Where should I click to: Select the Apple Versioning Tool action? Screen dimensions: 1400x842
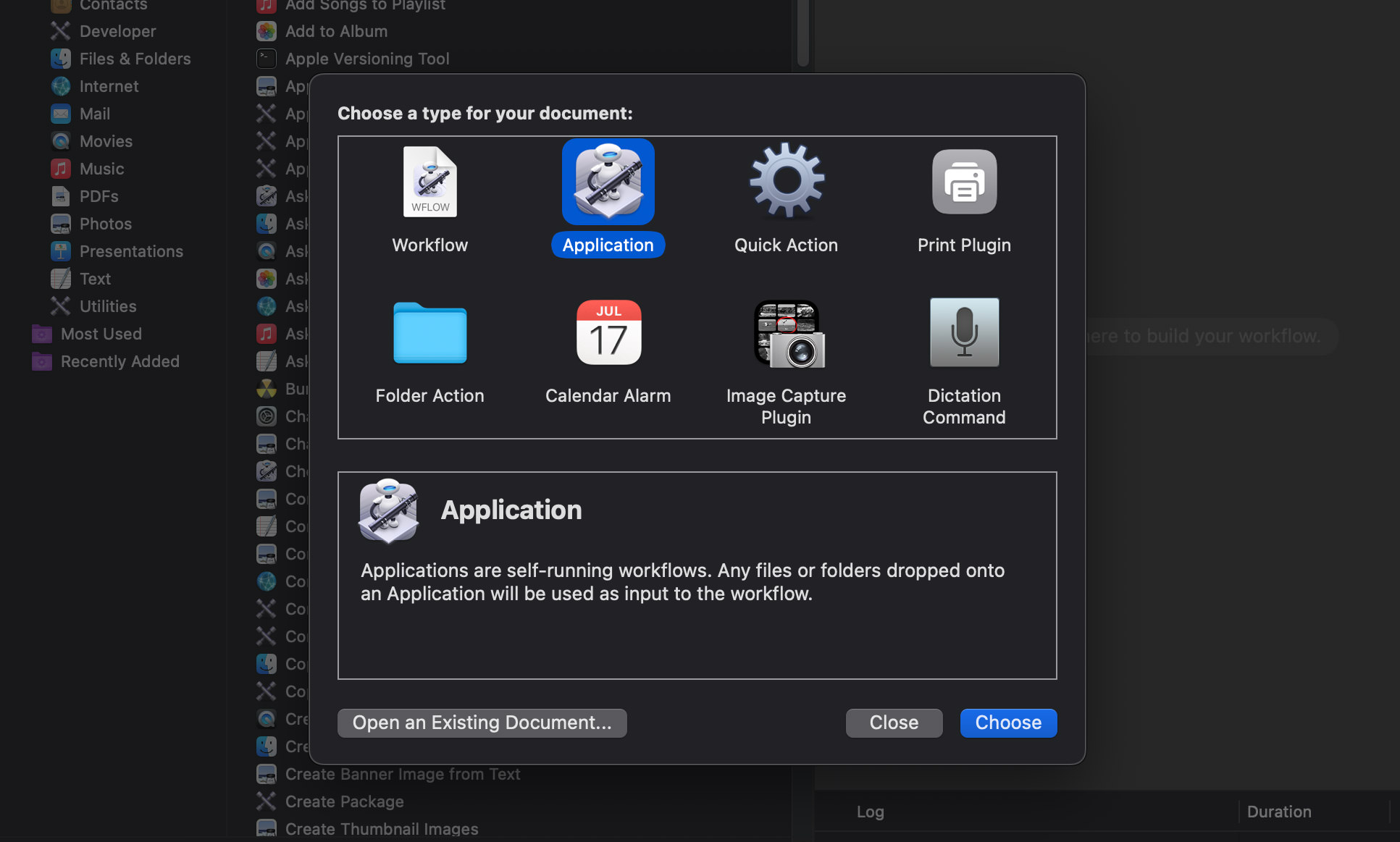(x=353, y=59)
